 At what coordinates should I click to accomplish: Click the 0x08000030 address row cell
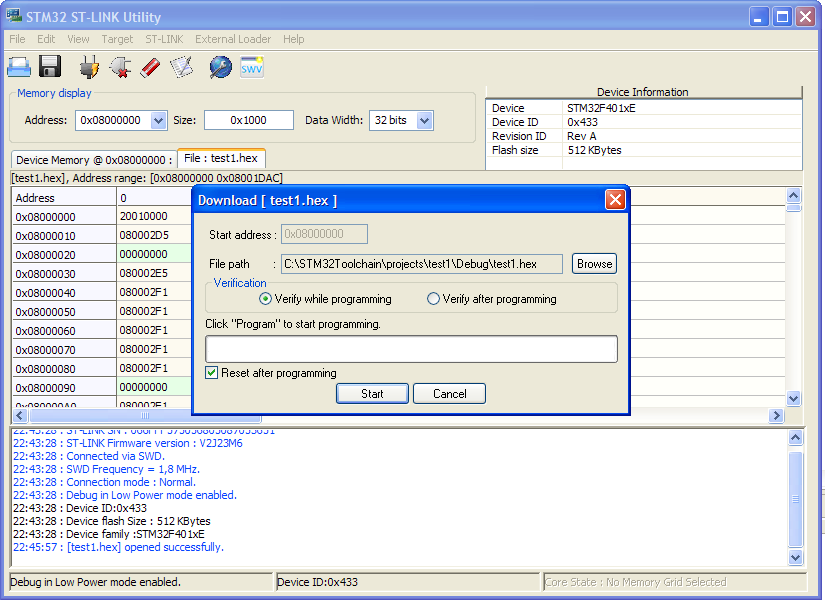[64, 274]
